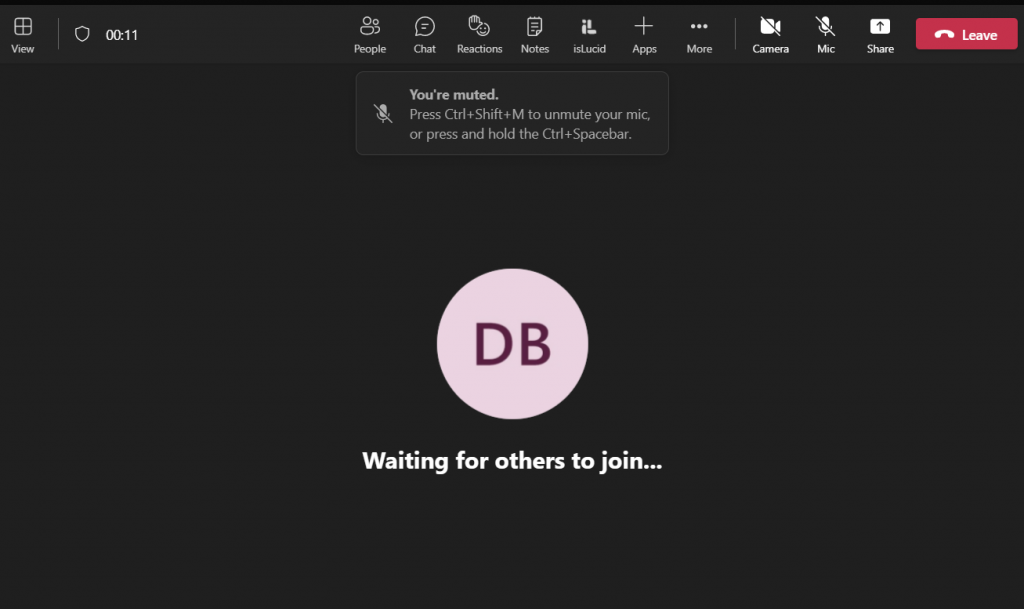Click 'Waiting for others to join...' text
Viewport: 1024px width, 609px height.
(x=512, y=461)
